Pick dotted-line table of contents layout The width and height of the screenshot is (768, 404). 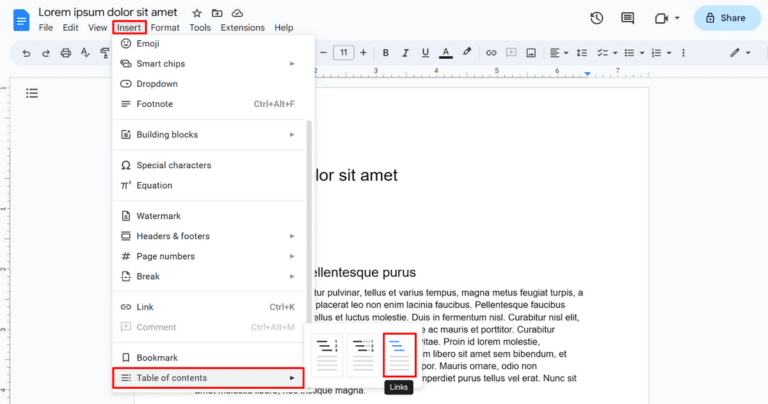(x=363, y=355)
